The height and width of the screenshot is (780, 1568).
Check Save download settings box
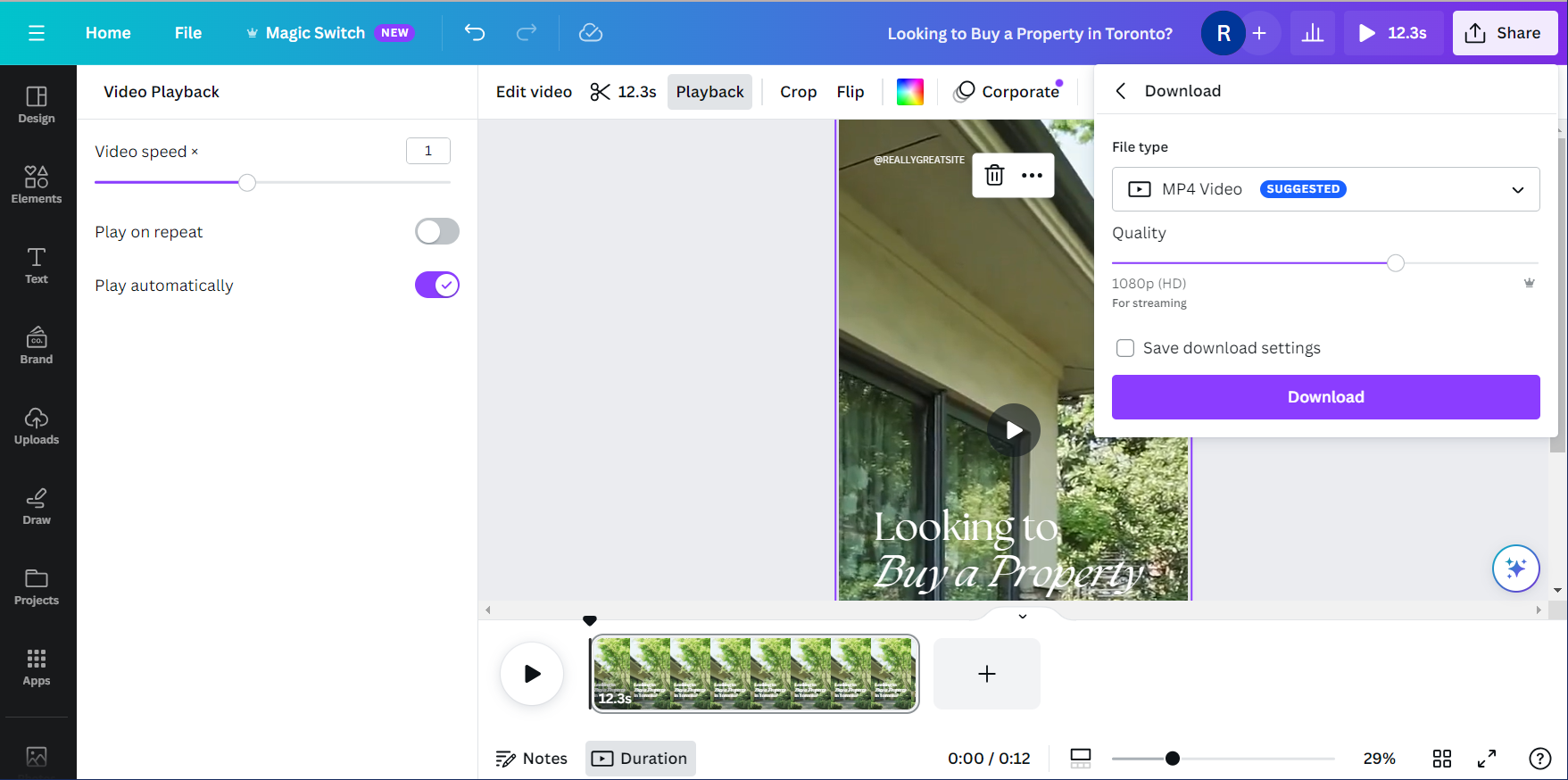point(1125,348)
